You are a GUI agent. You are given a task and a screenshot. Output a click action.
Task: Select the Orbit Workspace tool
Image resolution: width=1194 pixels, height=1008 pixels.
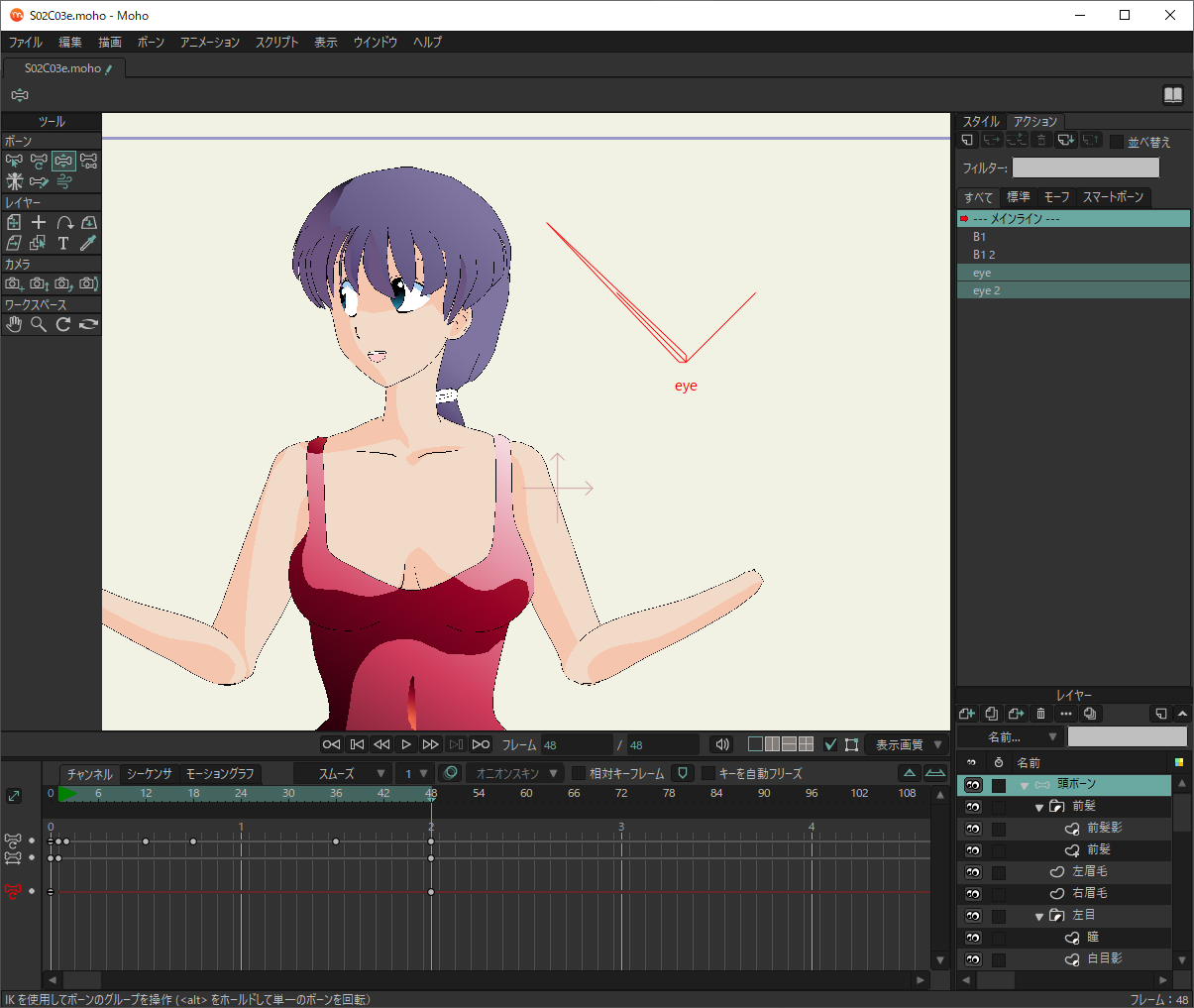88,324
